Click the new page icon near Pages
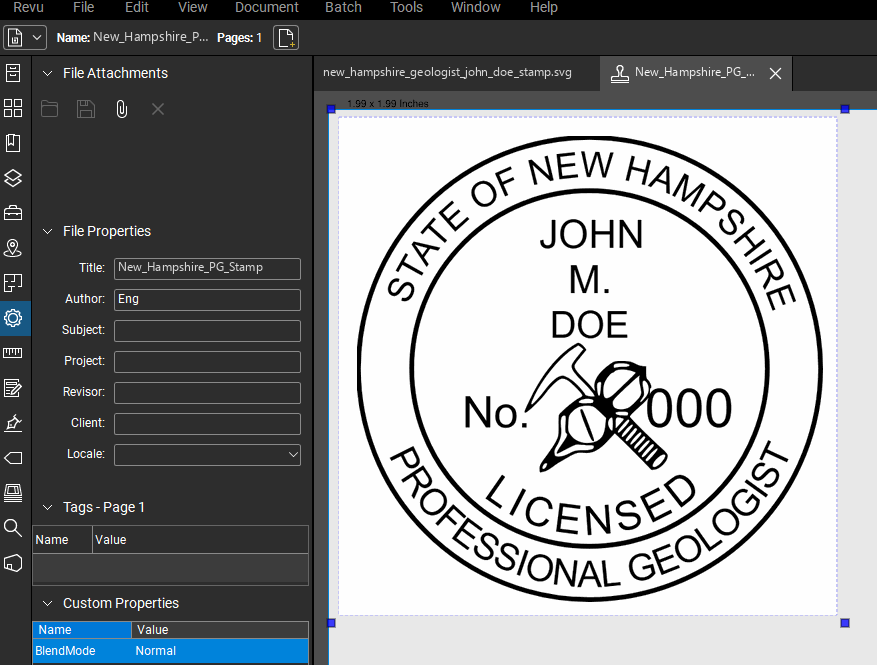The height and width of the screenshot is (665, 877). [x=286, y=38]
